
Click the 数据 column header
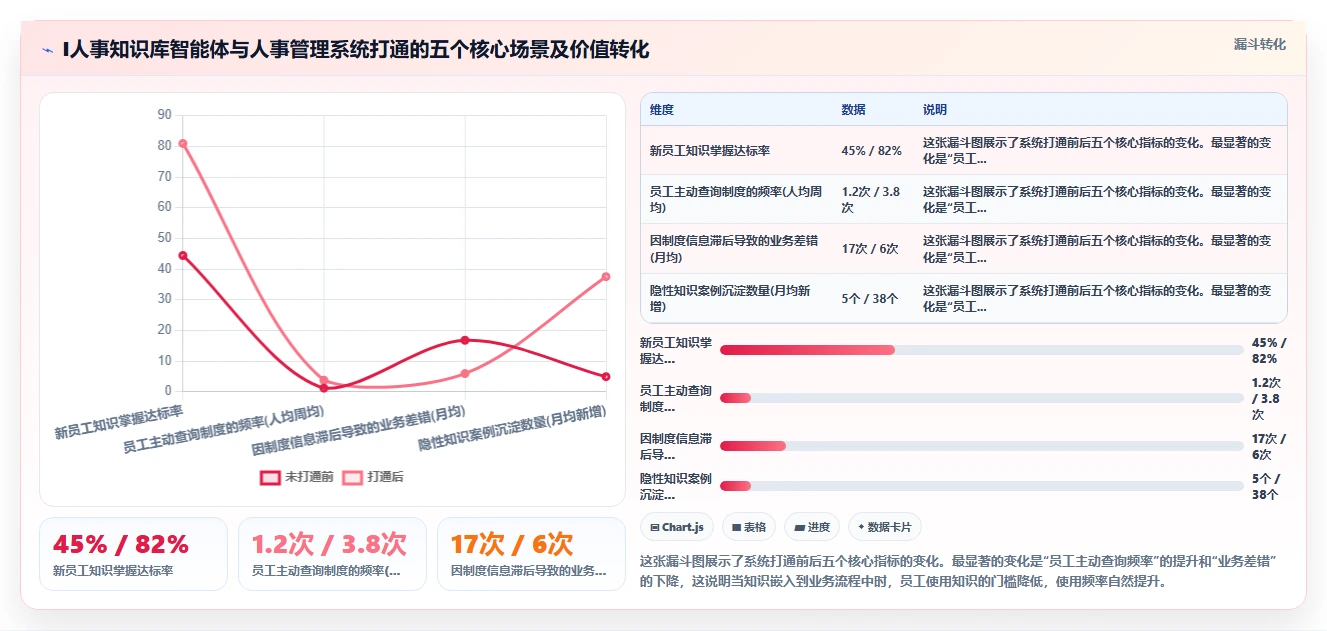[x=853, y=110]
